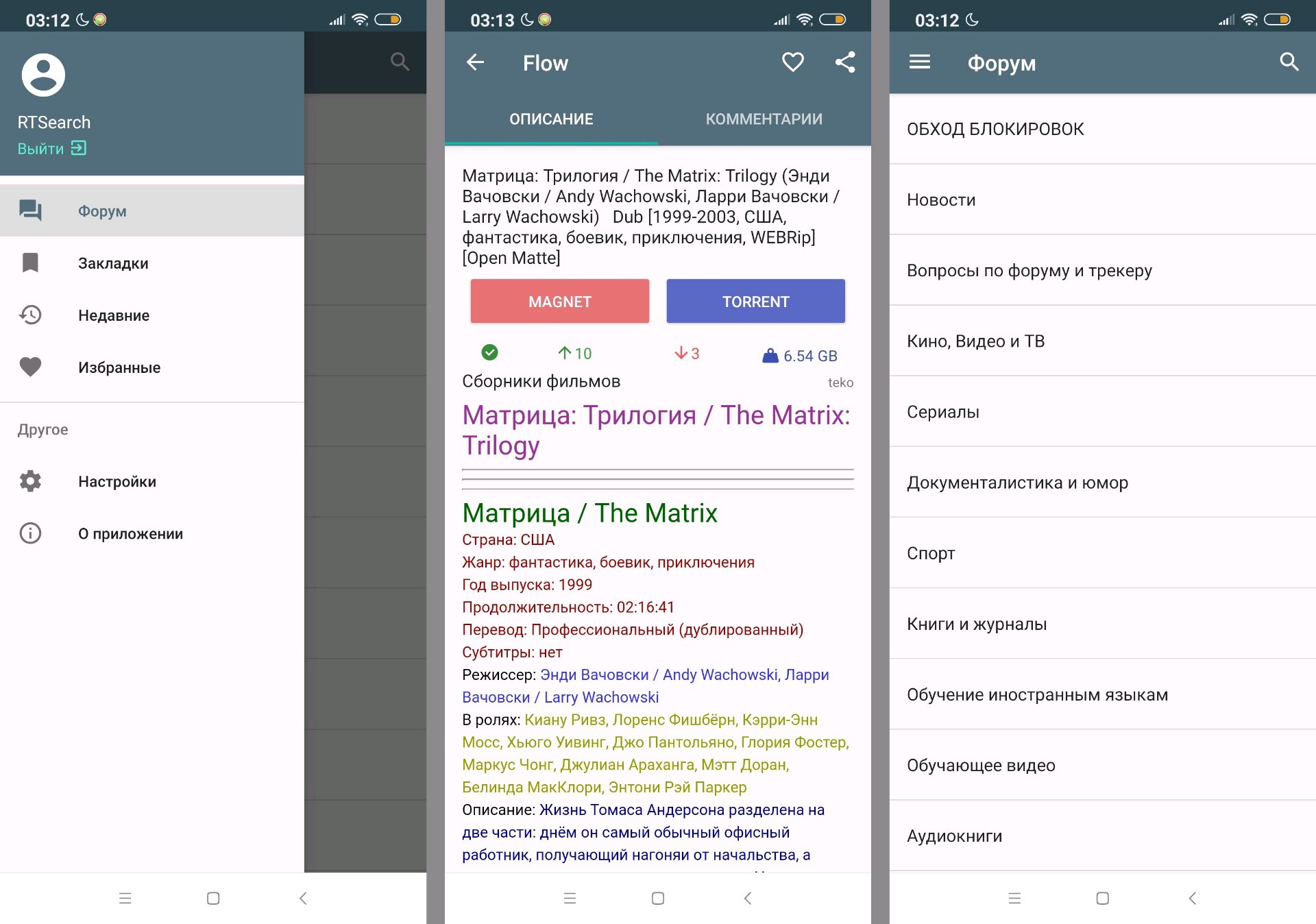This screenshot has width=1316, height=924.
Task: Open Избранные favorites in drawer
Action: (152, 367)
